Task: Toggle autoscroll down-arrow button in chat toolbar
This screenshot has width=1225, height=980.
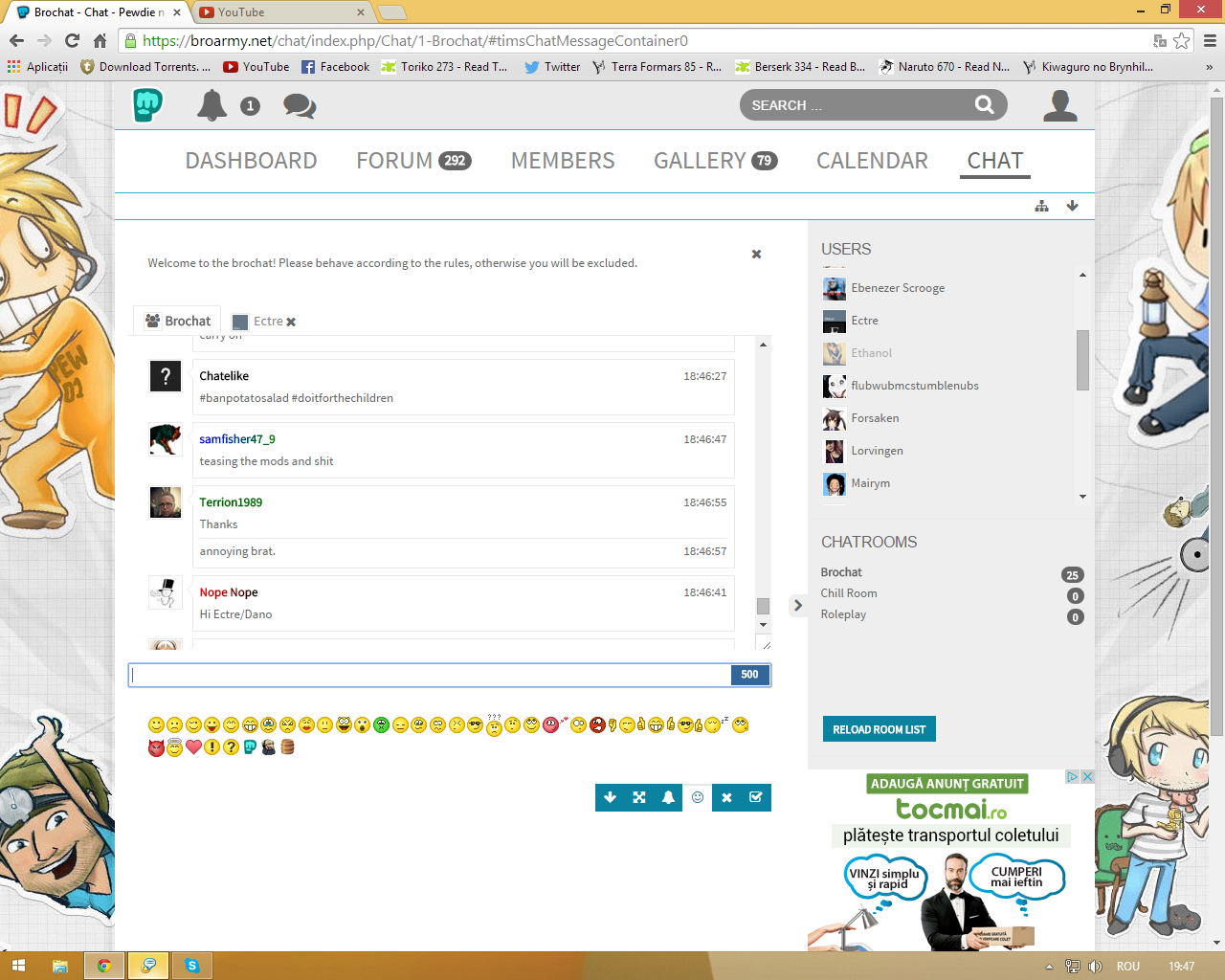Action: [x=610, y=797]
